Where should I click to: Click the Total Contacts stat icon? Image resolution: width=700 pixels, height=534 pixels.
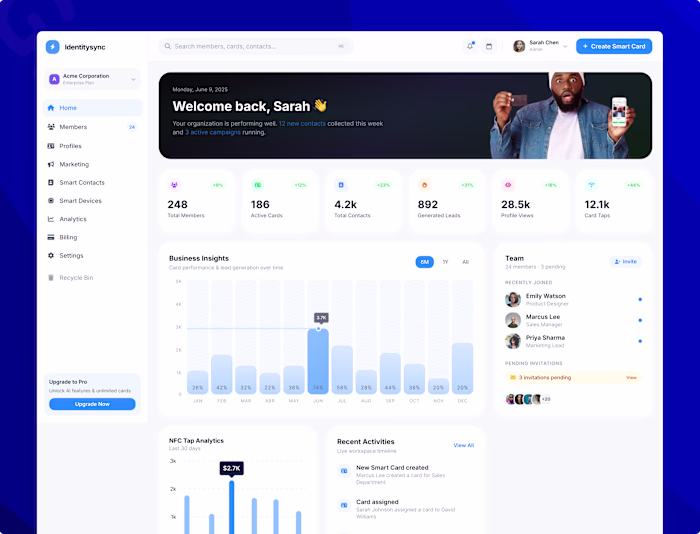341,185
